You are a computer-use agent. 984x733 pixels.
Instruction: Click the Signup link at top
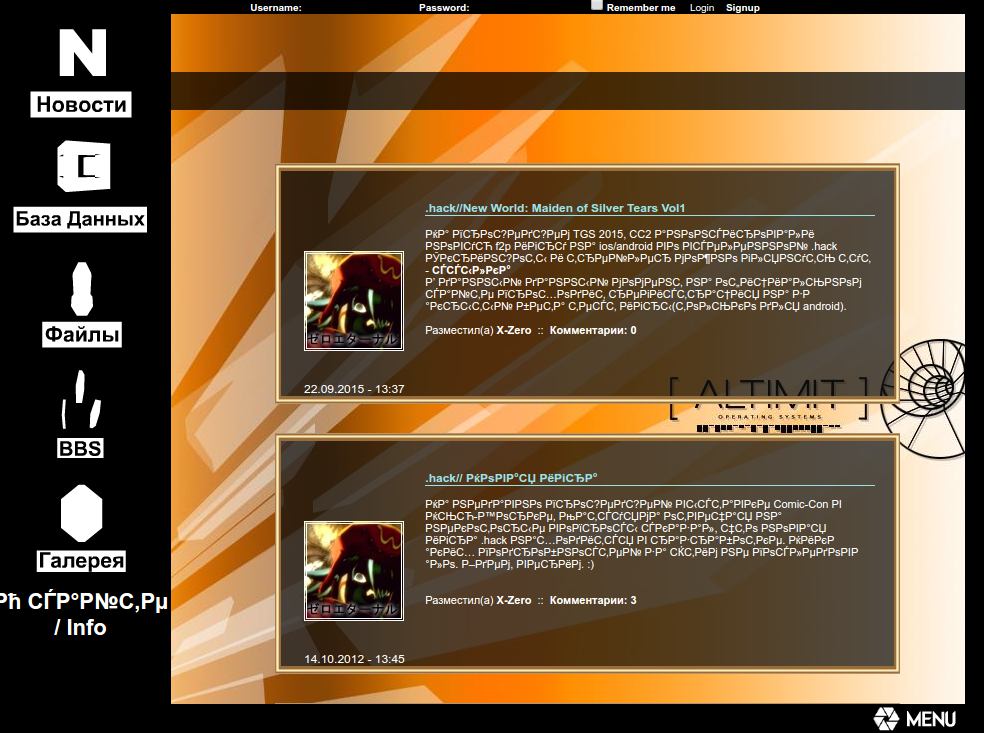[742, 8]
